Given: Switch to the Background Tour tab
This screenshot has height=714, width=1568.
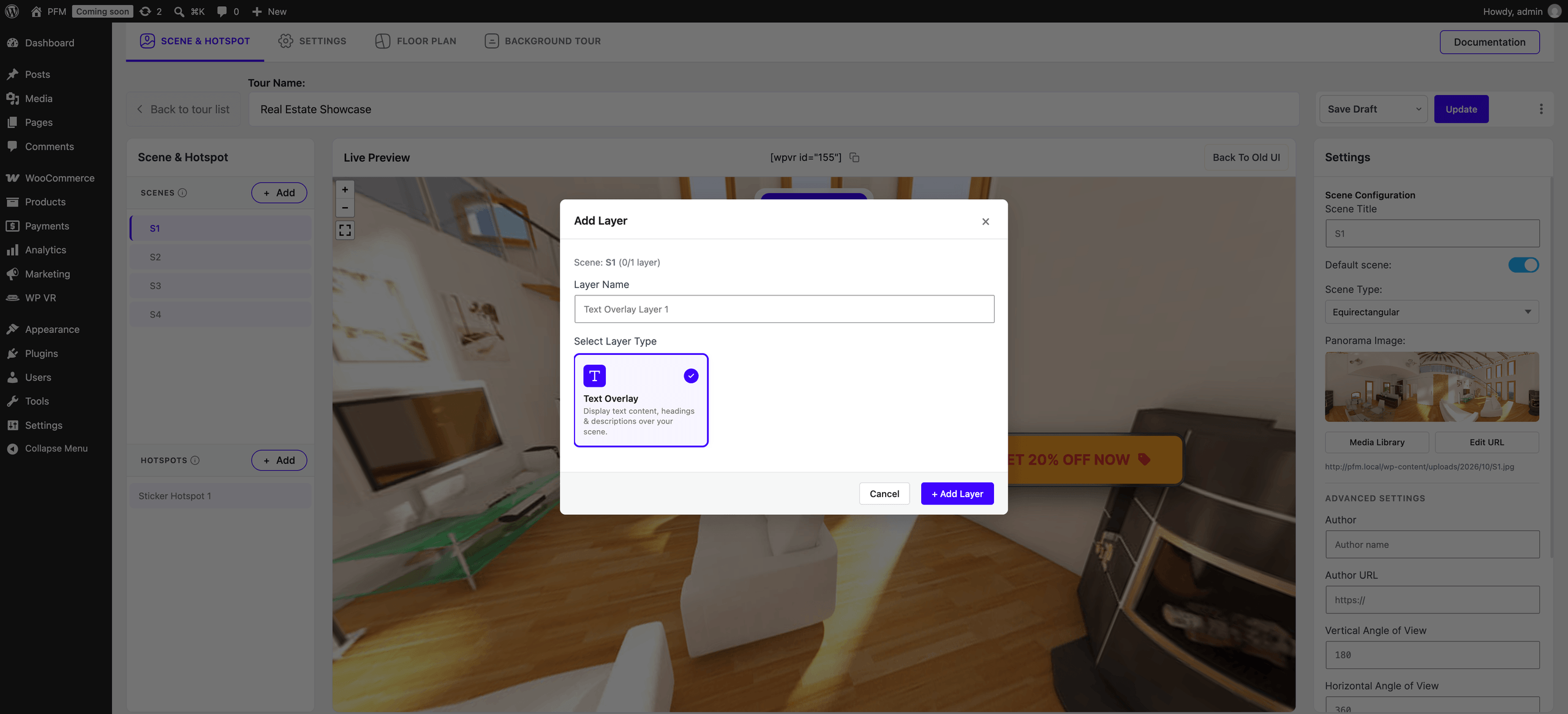Looking at the screenshot, I should coord(542,41).
